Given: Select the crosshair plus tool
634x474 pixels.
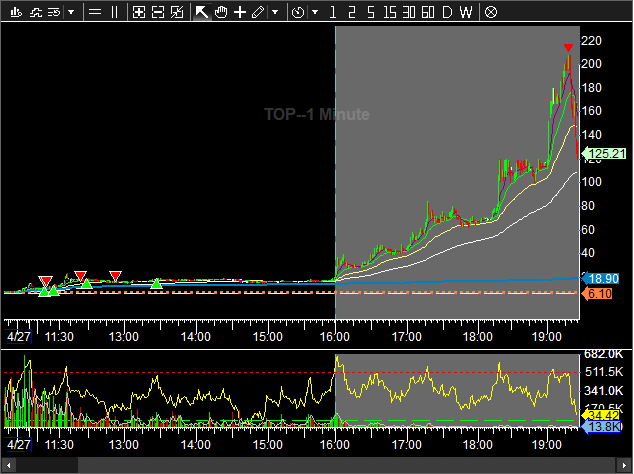Looking at the screenshot, I should click(x=240, y=13).
